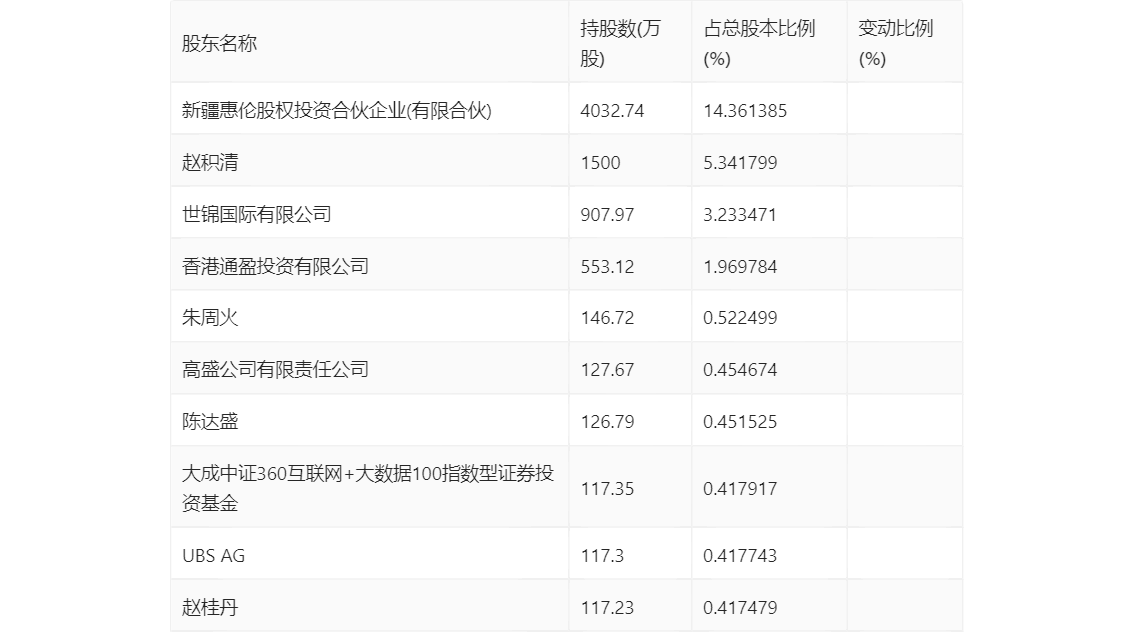
Task: Click holding value 117.35
Action: (608, 489)
